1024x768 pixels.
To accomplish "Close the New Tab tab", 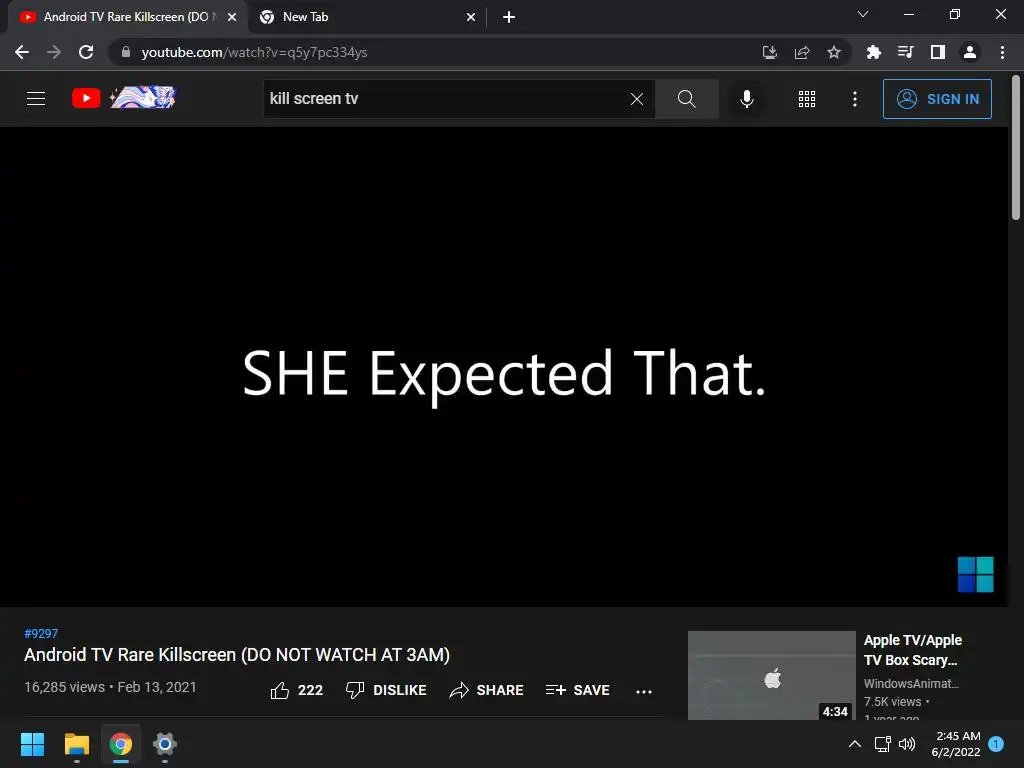I will (x=471, y=17).
